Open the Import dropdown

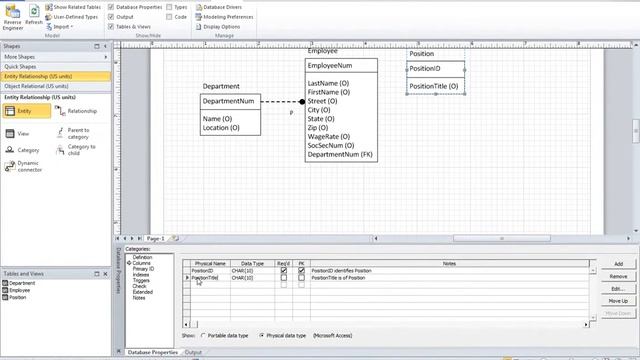tap(60, 27)
